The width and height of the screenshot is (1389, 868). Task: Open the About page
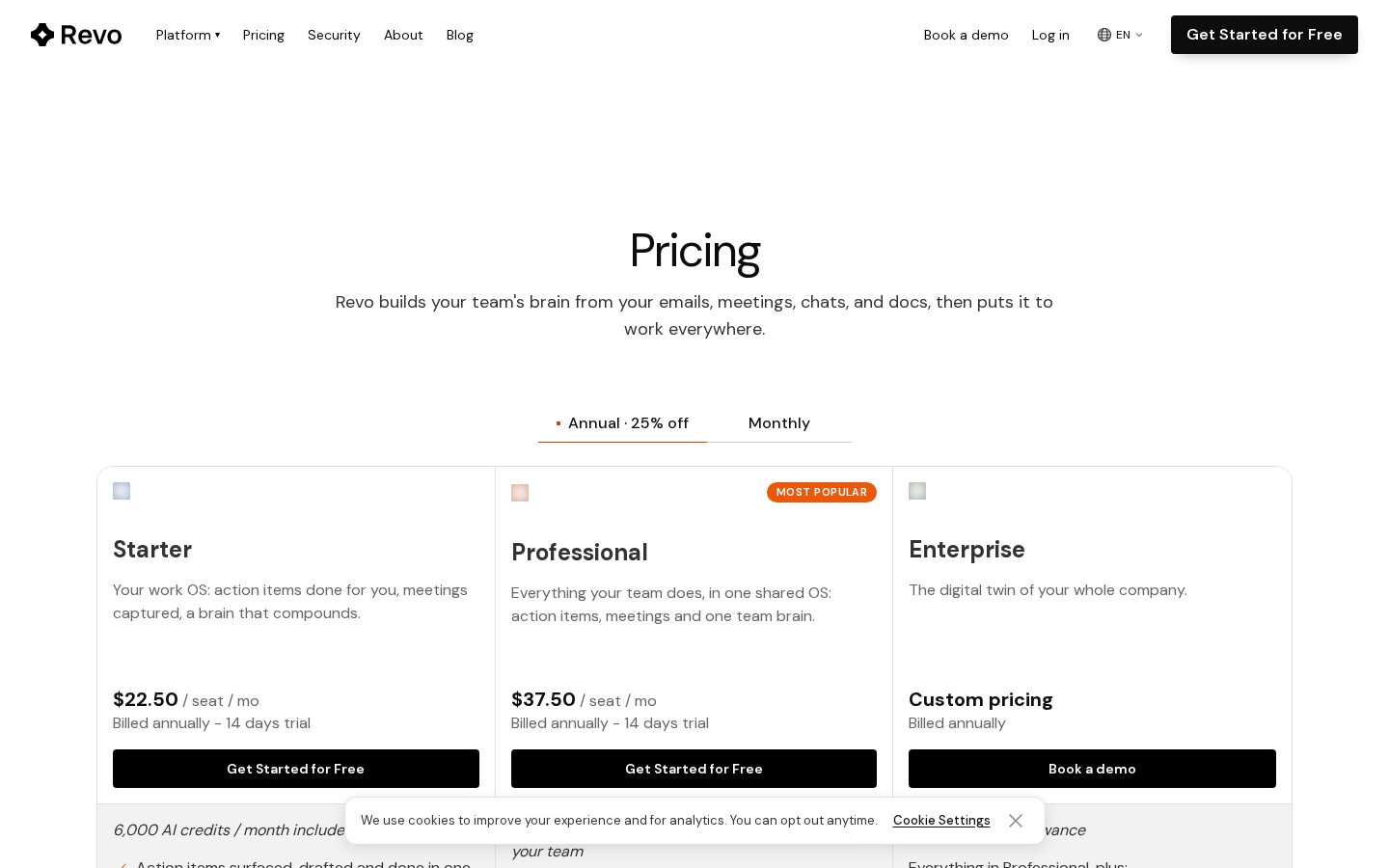[403, 35]
